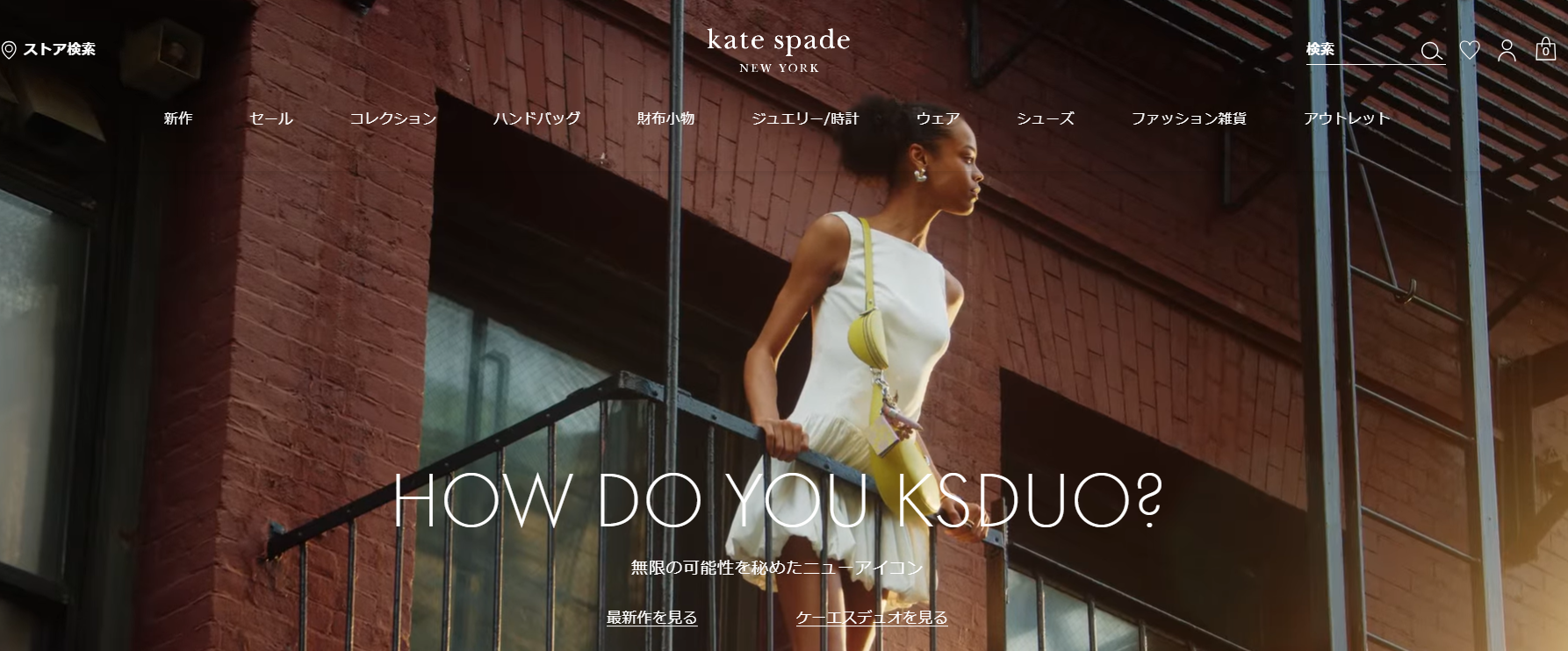
Task: Open the account person icon
Action: (1507, 51)
